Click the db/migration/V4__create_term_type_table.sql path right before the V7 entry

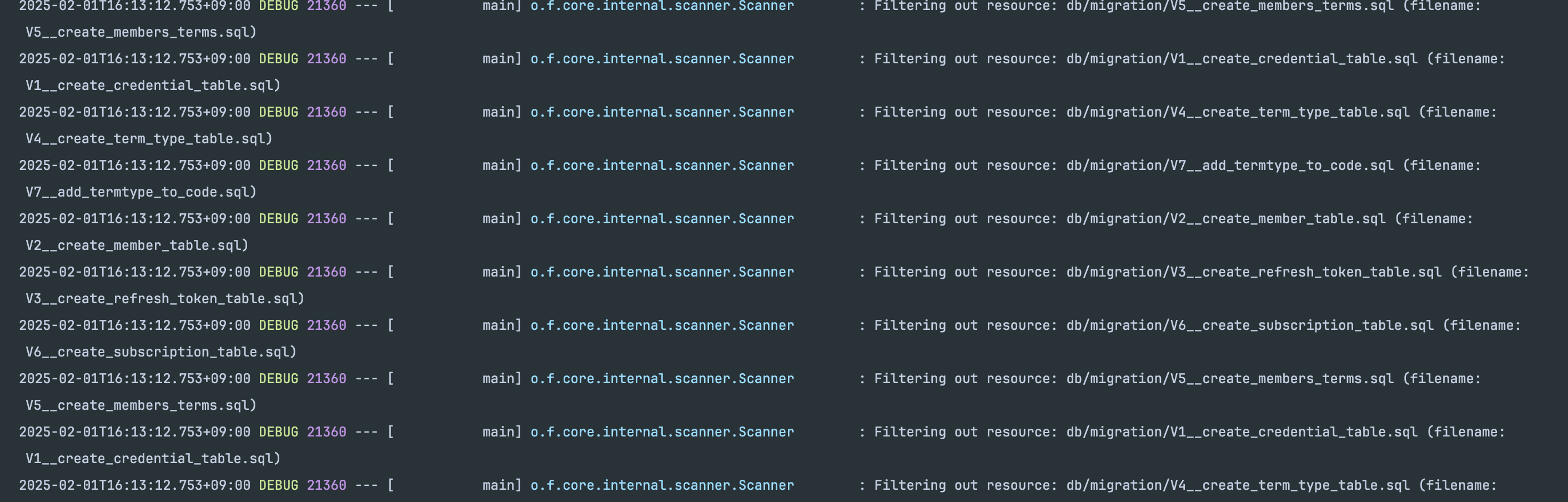pyautogui.click(x=1238, y=112)
